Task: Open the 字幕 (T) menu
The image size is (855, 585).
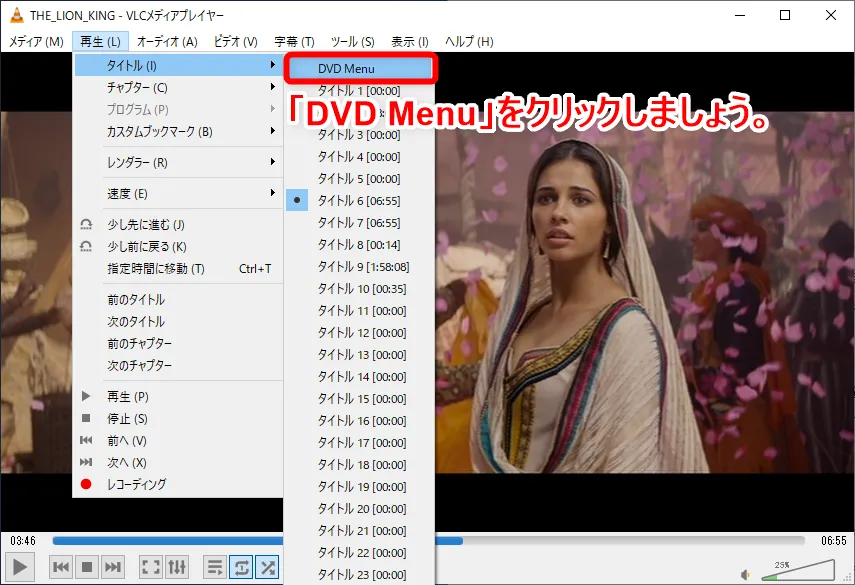Action: 294,41
